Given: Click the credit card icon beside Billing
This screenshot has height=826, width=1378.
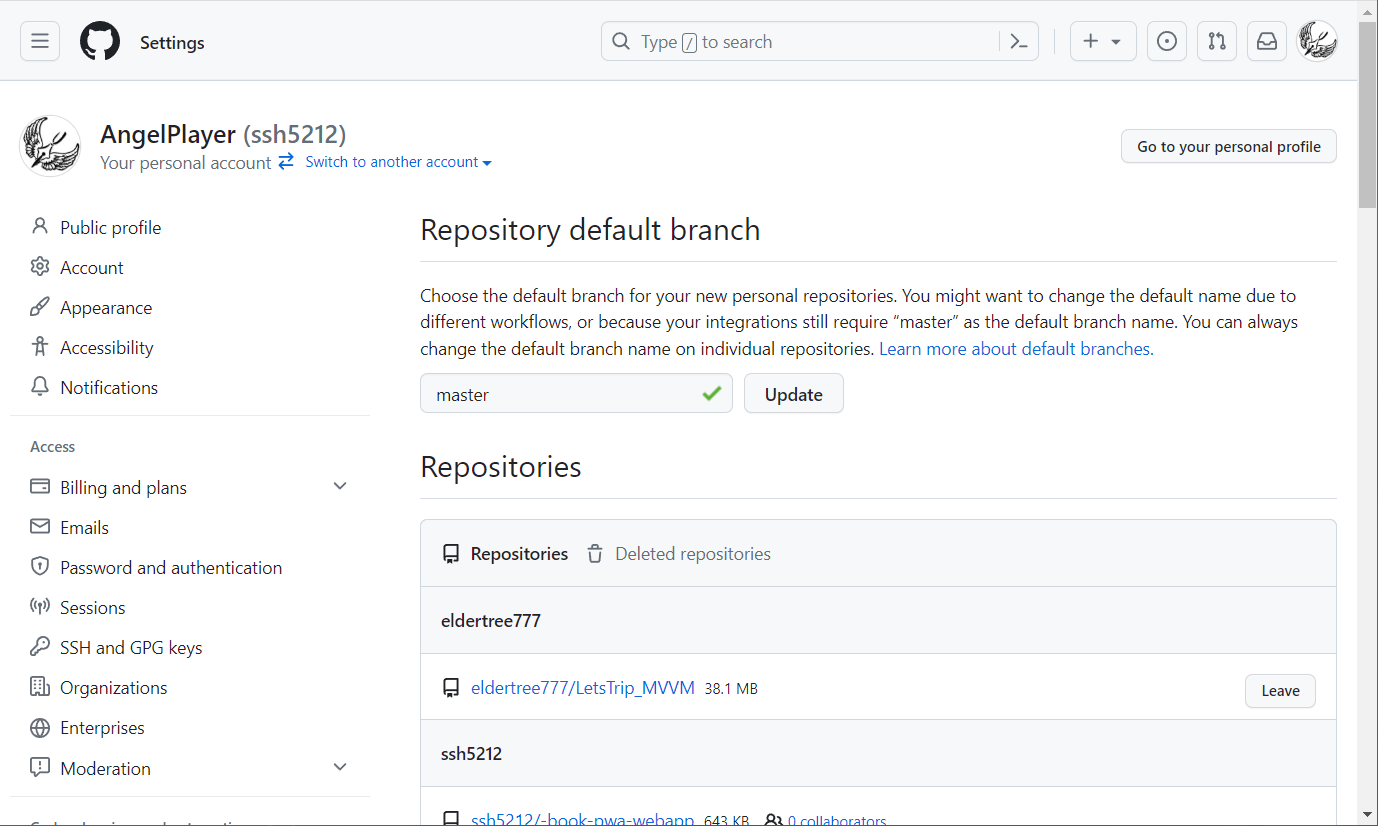Looking at the screenshot, I should pos(40,487).
